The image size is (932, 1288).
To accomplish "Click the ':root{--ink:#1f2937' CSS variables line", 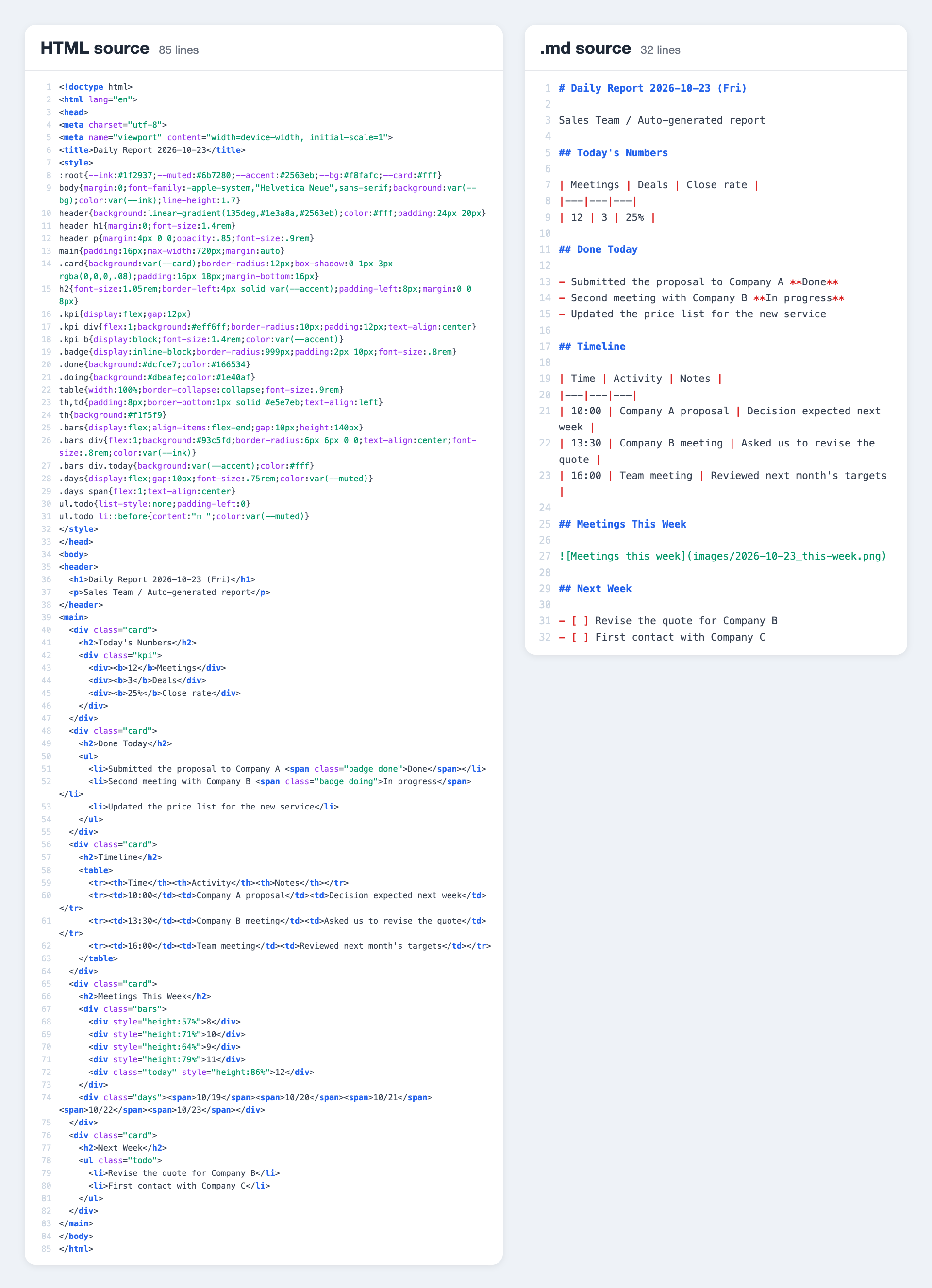I will tap(250, 176).
